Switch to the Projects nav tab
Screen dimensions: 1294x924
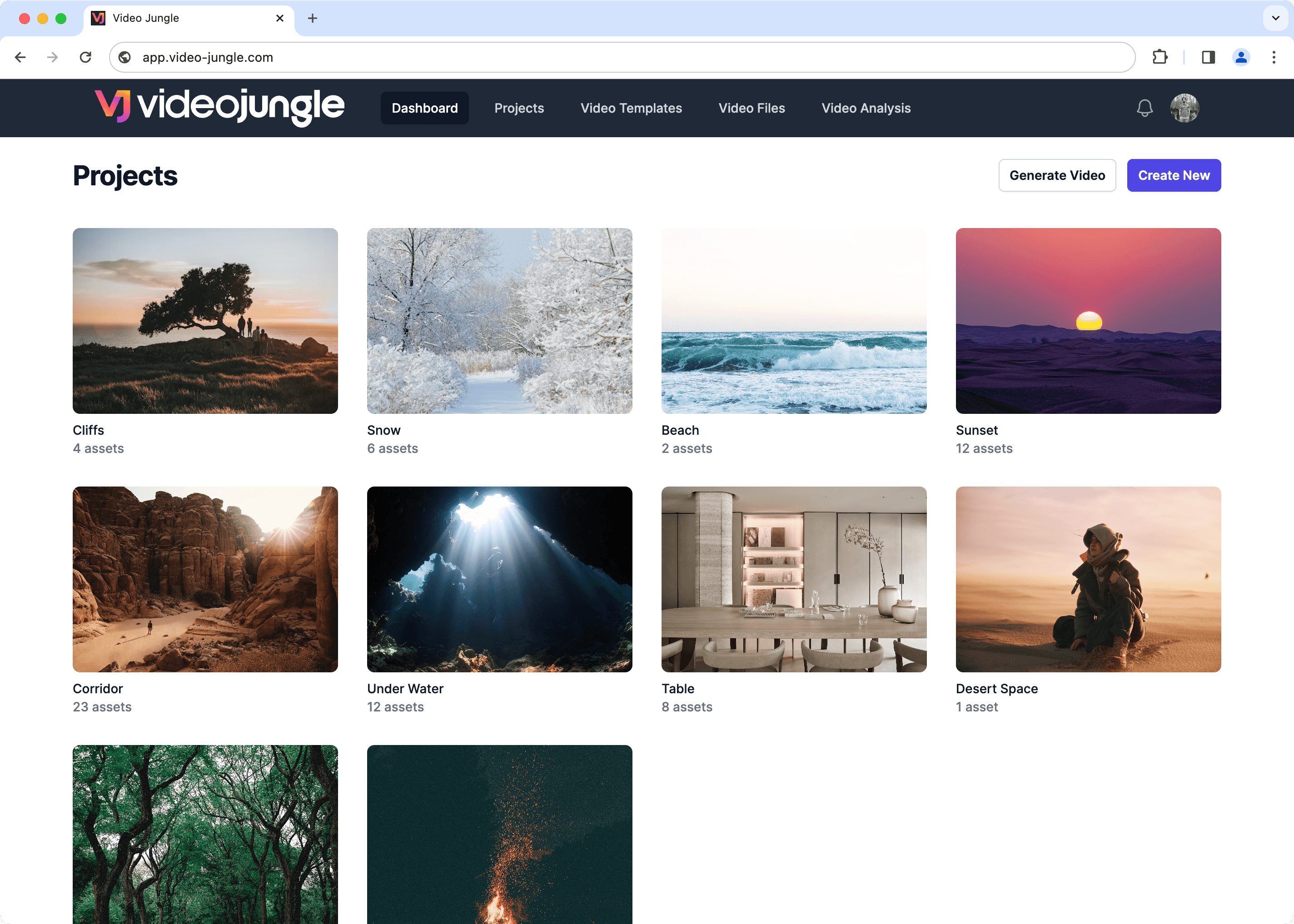point(518,108)
